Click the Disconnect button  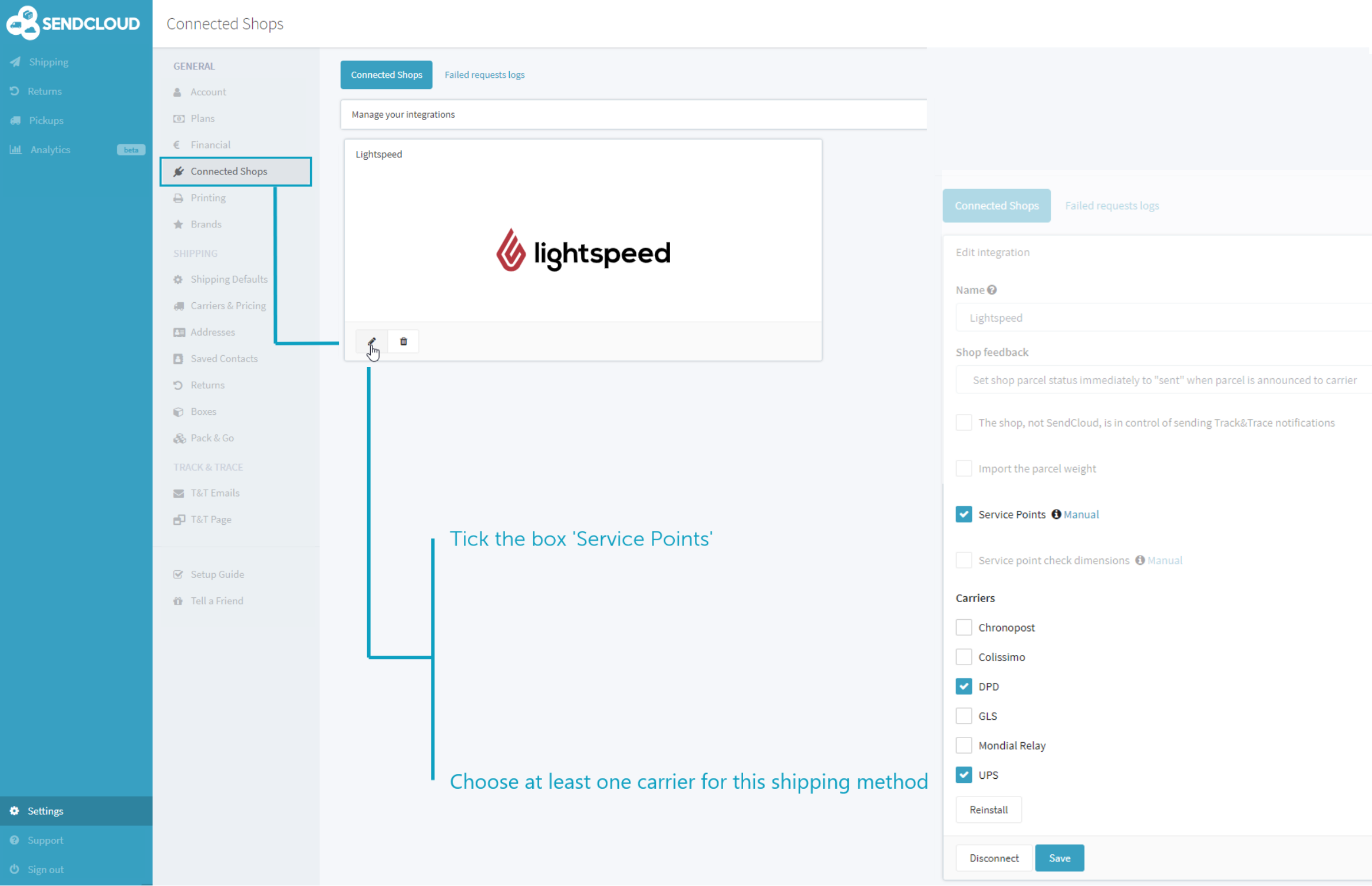click(x=994, y=858)
